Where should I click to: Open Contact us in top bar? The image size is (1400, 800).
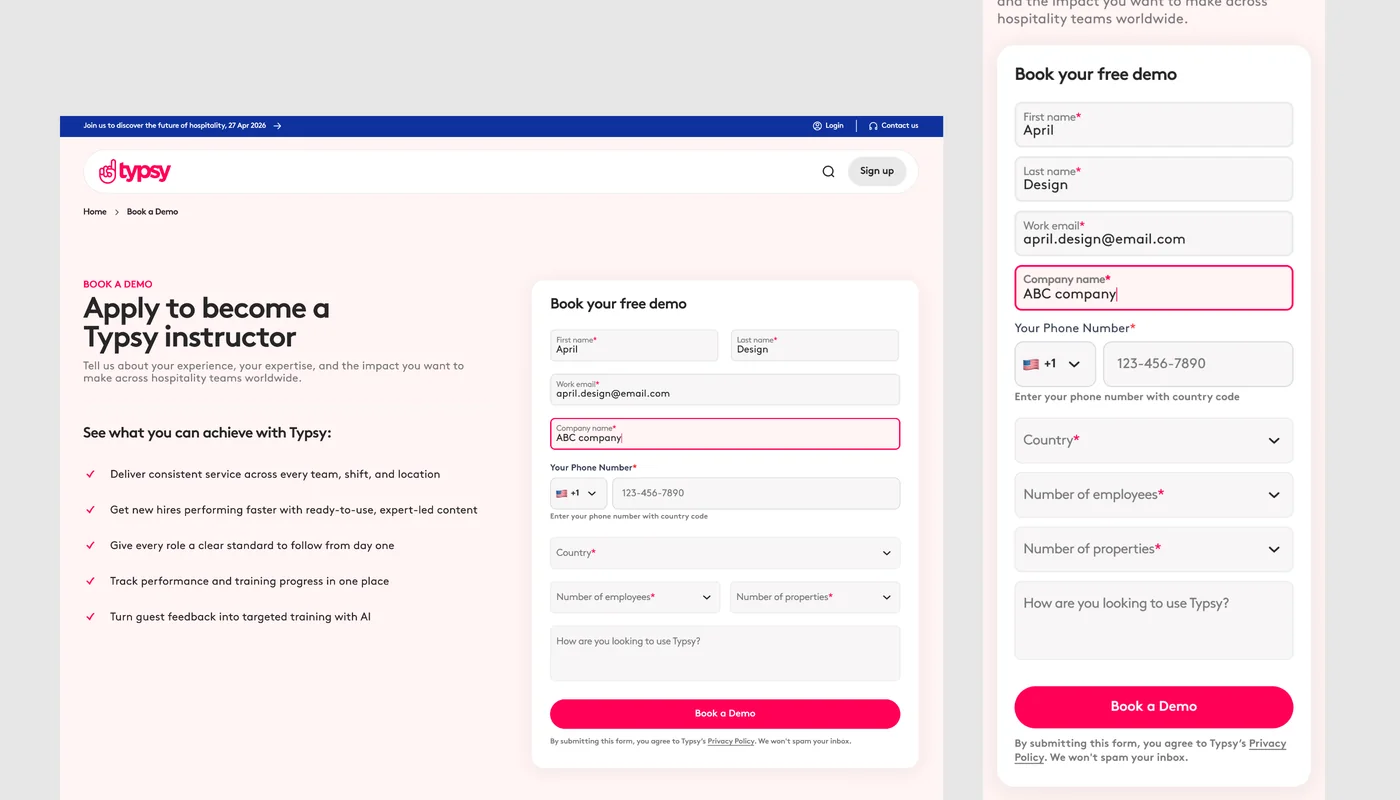(x=893, y=126)
